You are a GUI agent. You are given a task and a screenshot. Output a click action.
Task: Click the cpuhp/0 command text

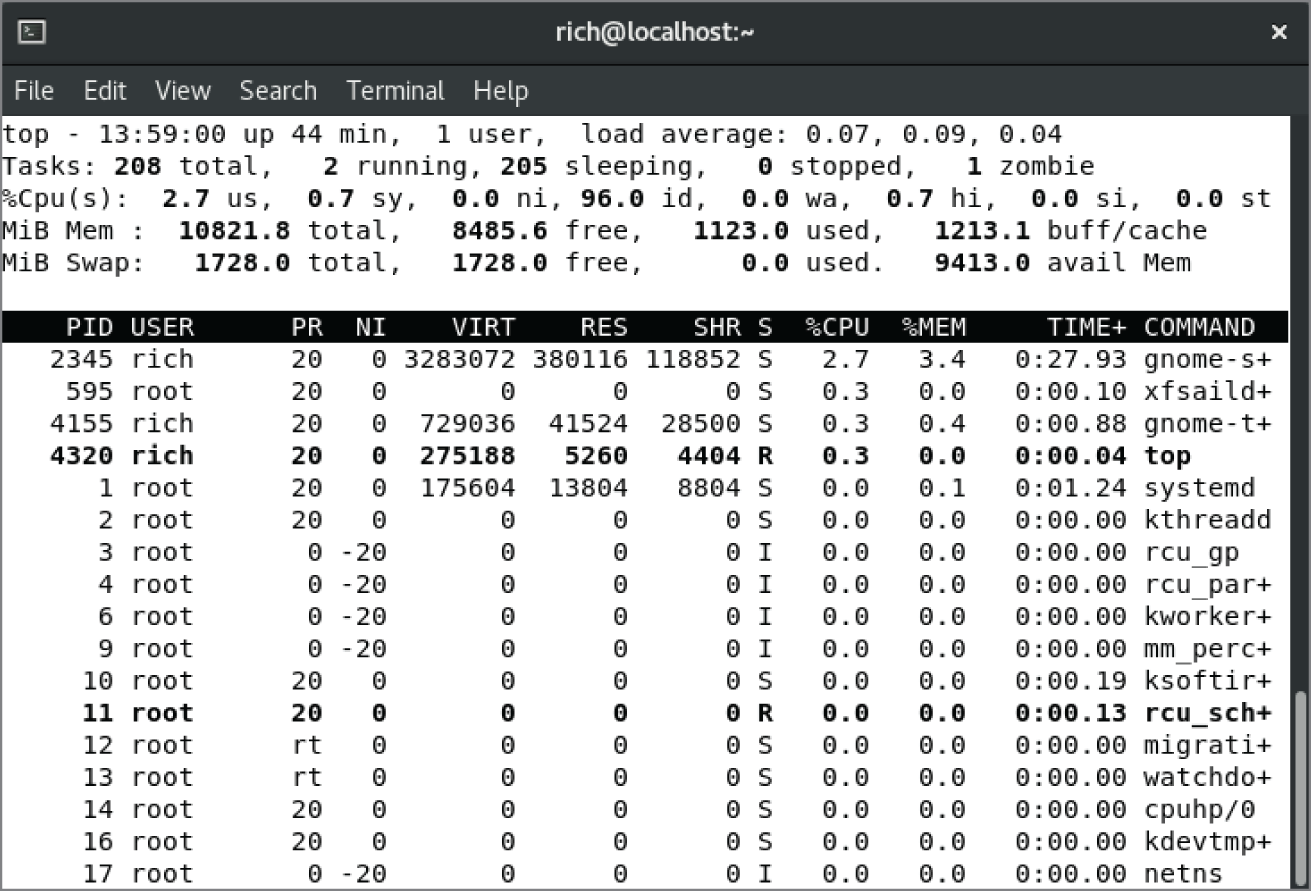tap(1200, 810)
